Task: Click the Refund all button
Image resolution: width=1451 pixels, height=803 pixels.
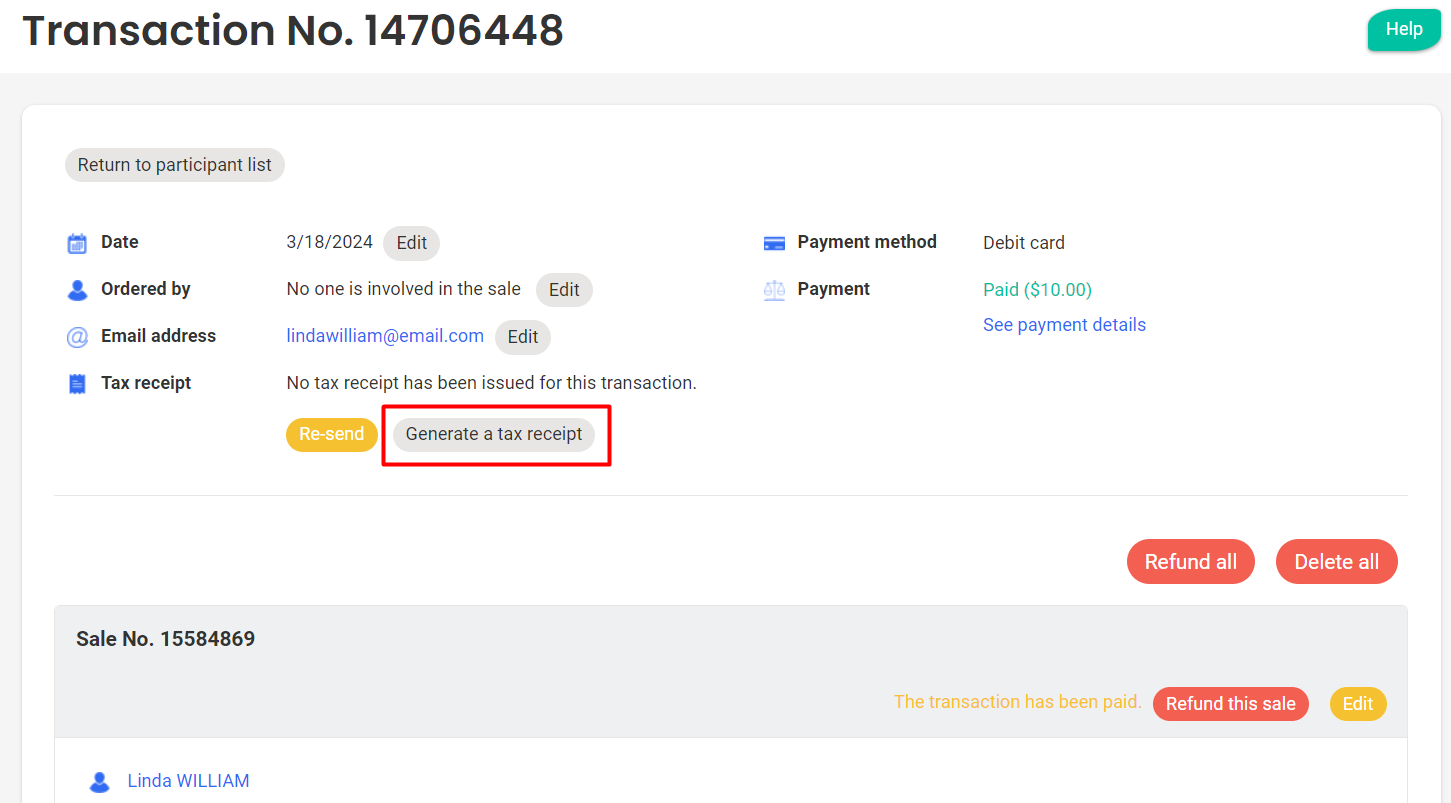Action: (1190, 562)
